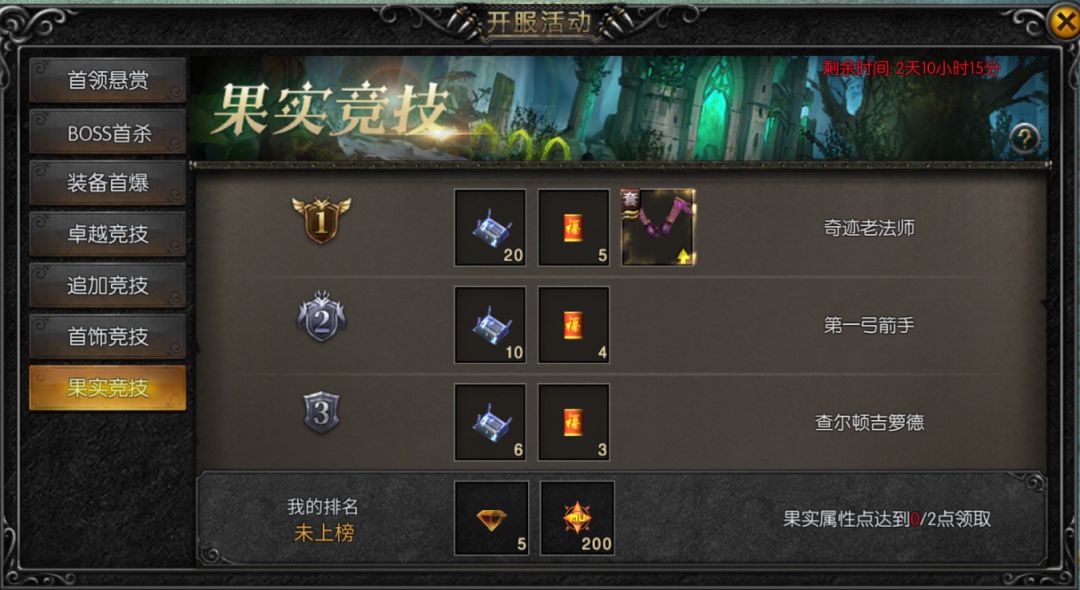Image resolution: width=1080 pixels, height=590 pixels.
Task: Open the question mark help icon
Action: [x=1024, y=138]
